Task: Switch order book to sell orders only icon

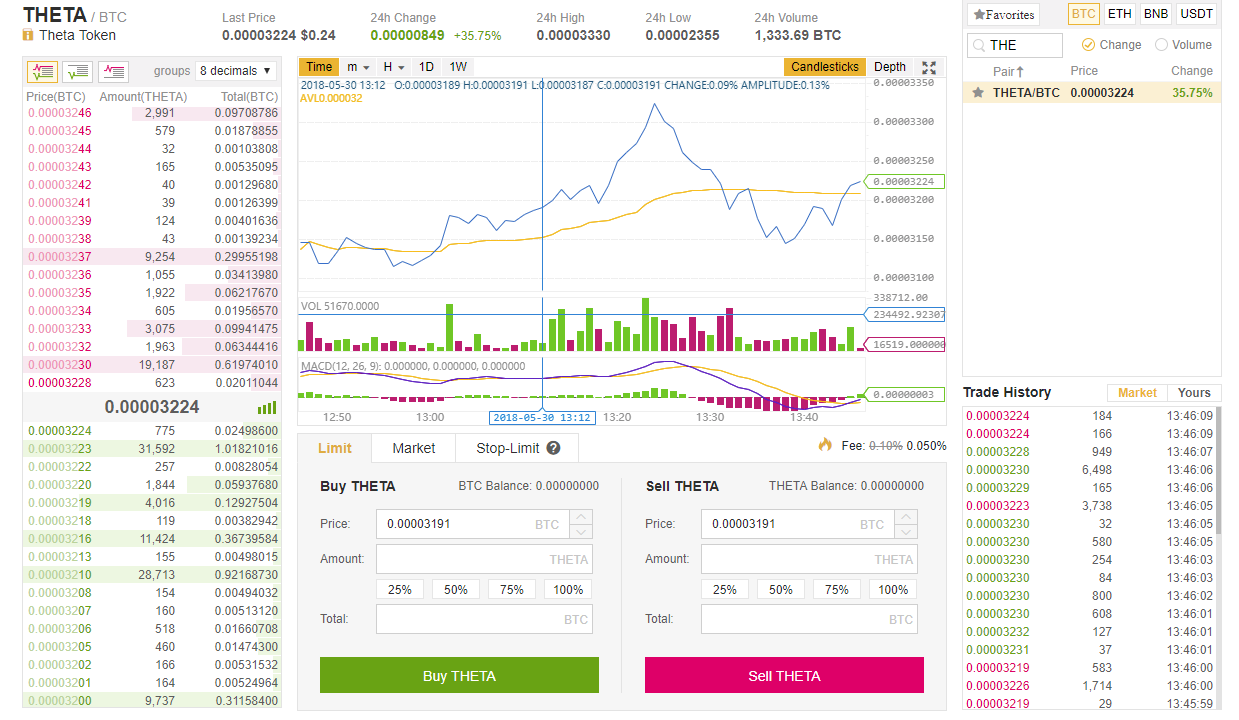Action: tap(113, 72)
